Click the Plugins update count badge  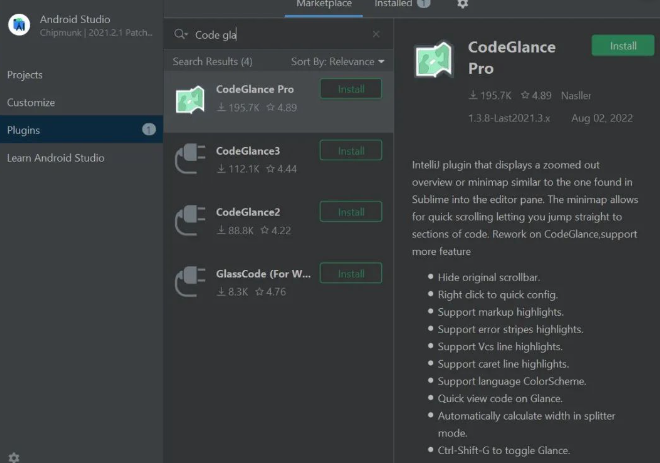click(x=149, y=129)
